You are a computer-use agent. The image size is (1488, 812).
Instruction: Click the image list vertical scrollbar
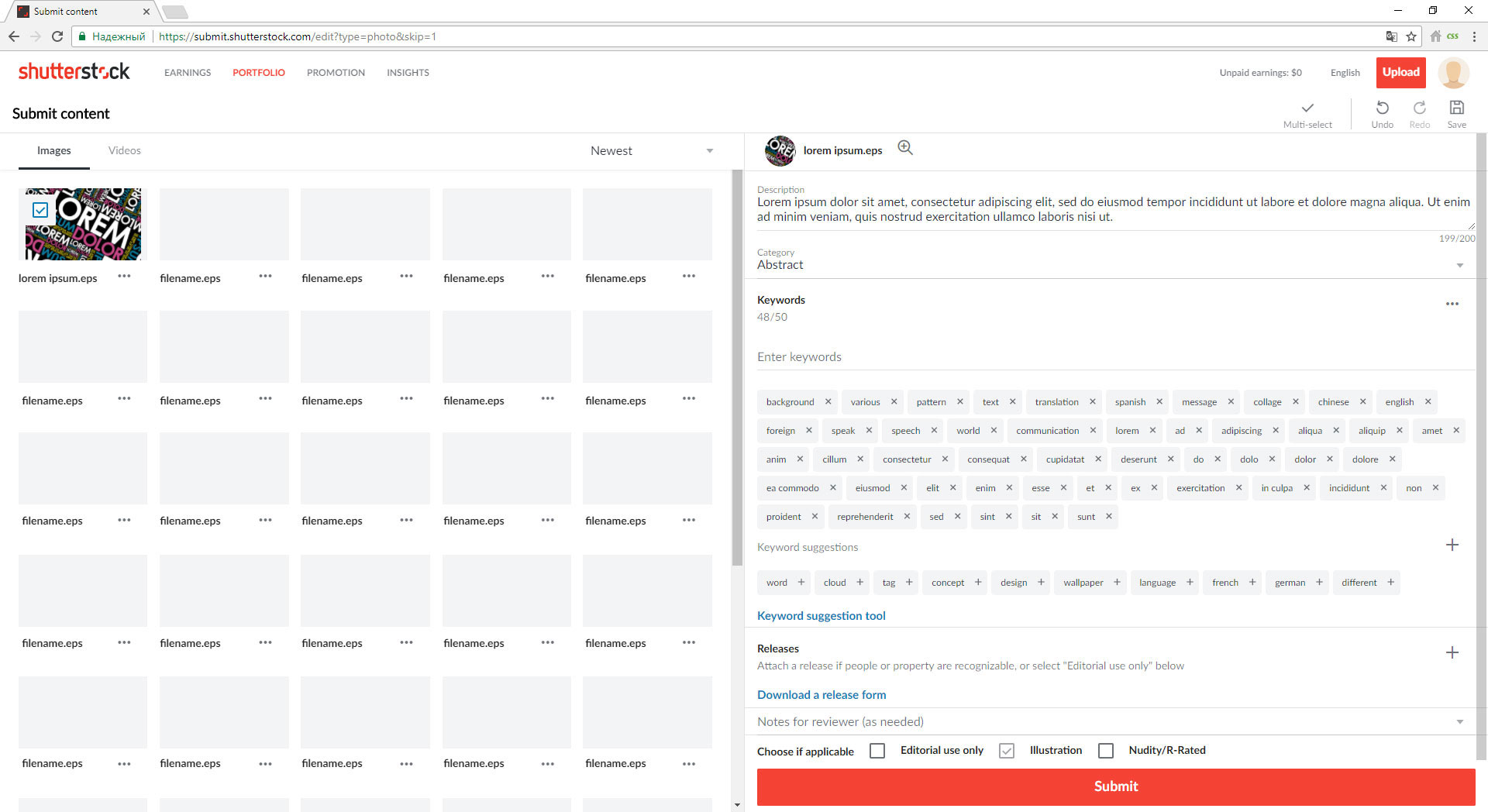737,368
